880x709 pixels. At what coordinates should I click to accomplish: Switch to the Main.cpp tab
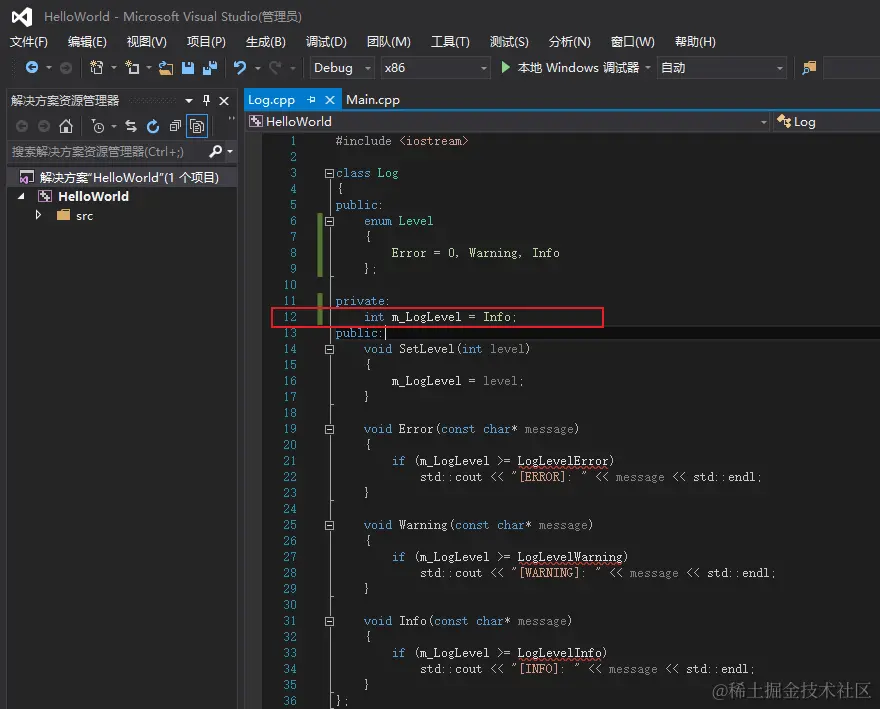373,99
